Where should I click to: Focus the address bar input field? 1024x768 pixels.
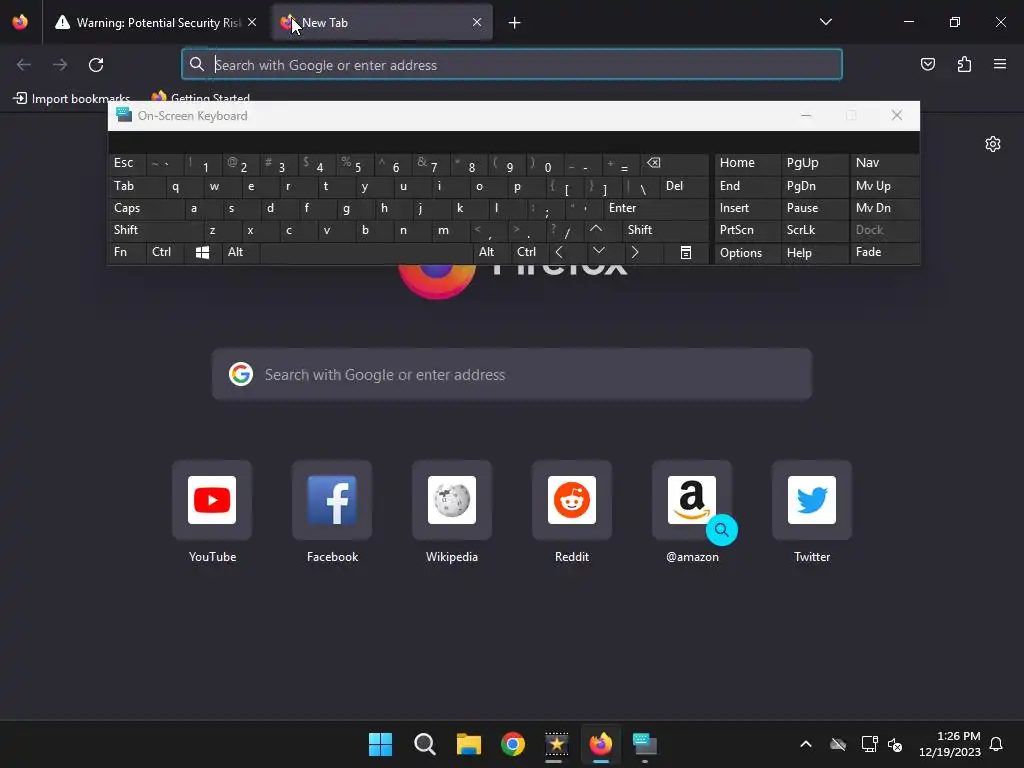click(x=512, y=65)
